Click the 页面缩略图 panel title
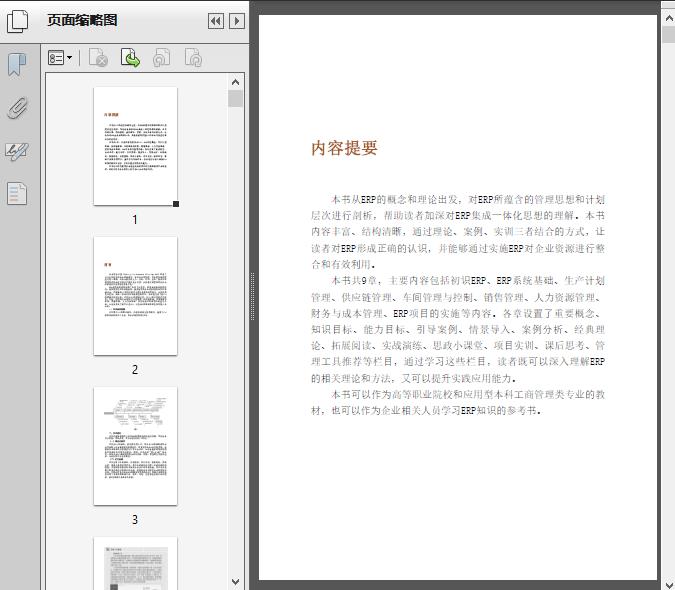The height and width of the screenshot is (590, 675). click(x=82, y=21)
